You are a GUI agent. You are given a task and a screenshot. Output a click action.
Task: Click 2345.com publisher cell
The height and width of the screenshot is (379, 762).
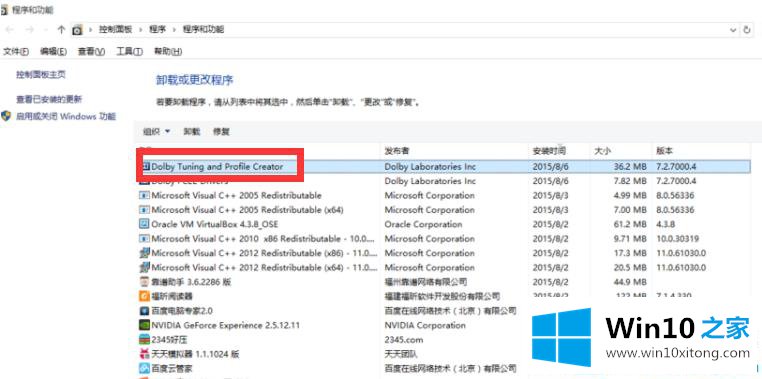point(403,339)
